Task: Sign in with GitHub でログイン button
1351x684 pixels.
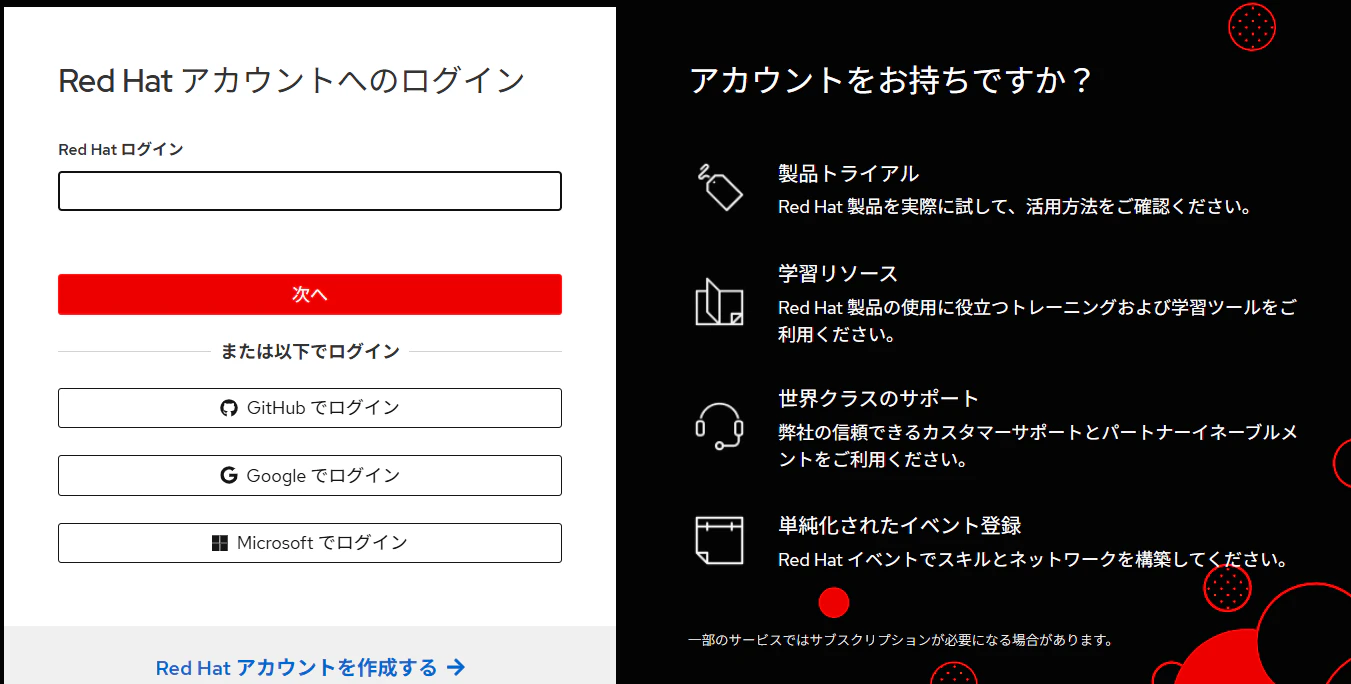Action: tap(310, 408)
